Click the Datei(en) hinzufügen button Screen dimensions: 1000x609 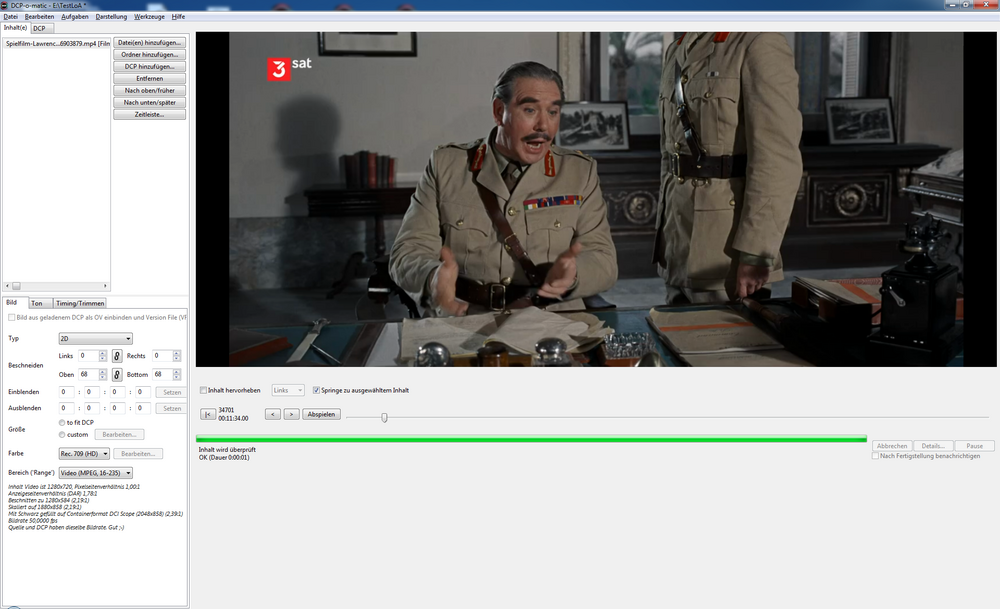click(150, 43)
